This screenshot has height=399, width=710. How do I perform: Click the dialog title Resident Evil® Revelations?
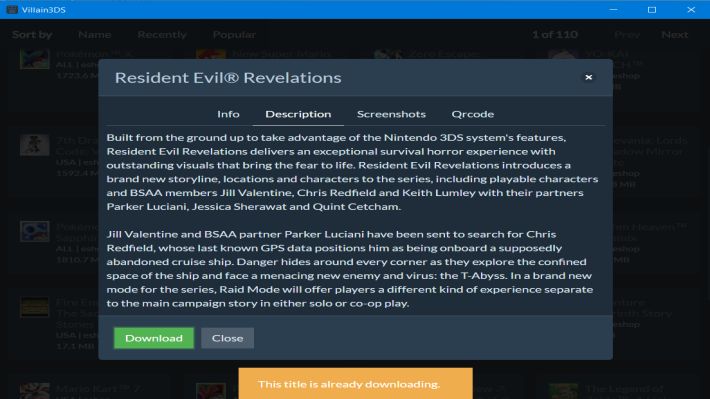tap(228, 77)
